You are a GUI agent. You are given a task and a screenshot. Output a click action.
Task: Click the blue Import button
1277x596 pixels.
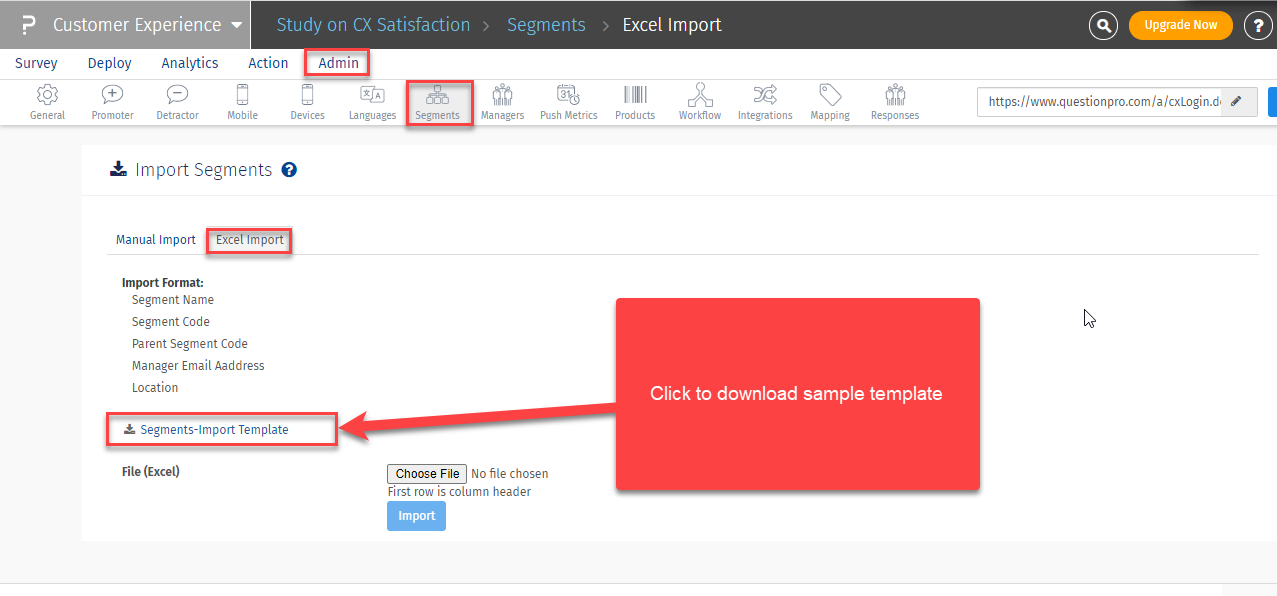click(x=416, y=516)
